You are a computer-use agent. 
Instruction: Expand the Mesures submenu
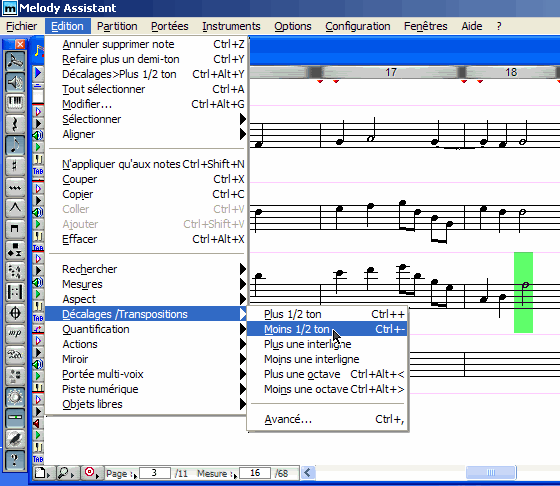tap(146, 284)
